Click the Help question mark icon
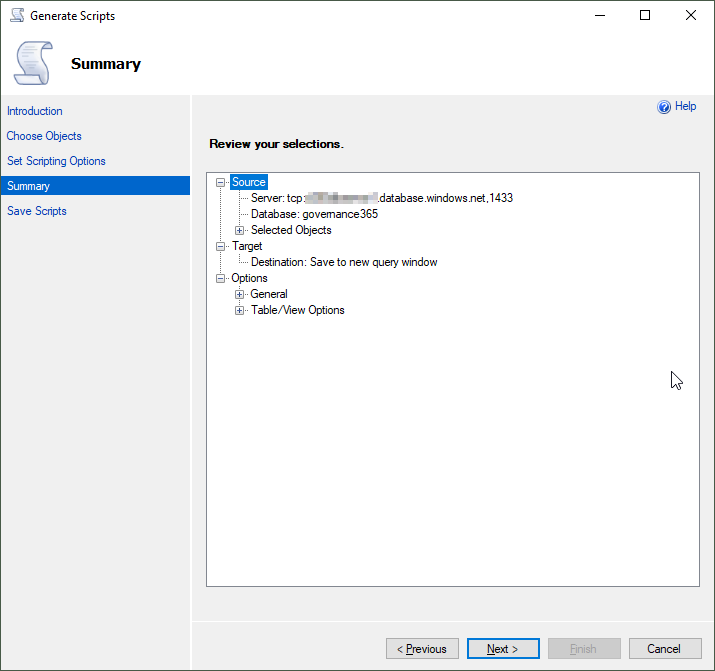715x671 pixels. point(663,107)
